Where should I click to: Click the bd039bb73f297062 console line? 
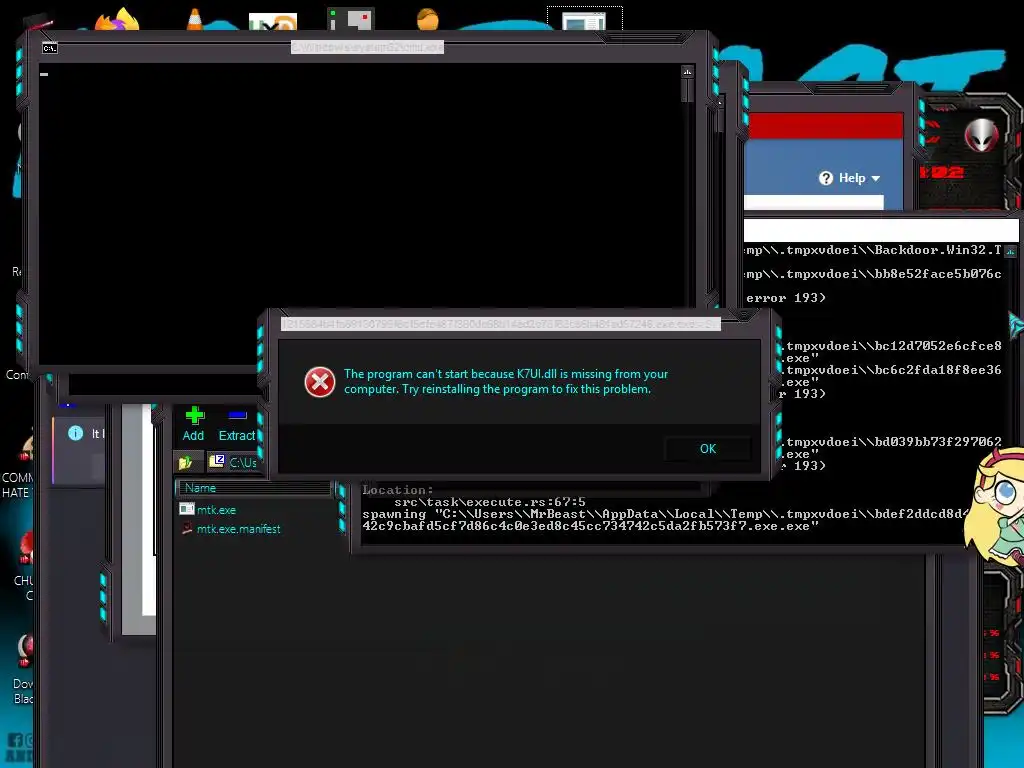pos(893,441)
